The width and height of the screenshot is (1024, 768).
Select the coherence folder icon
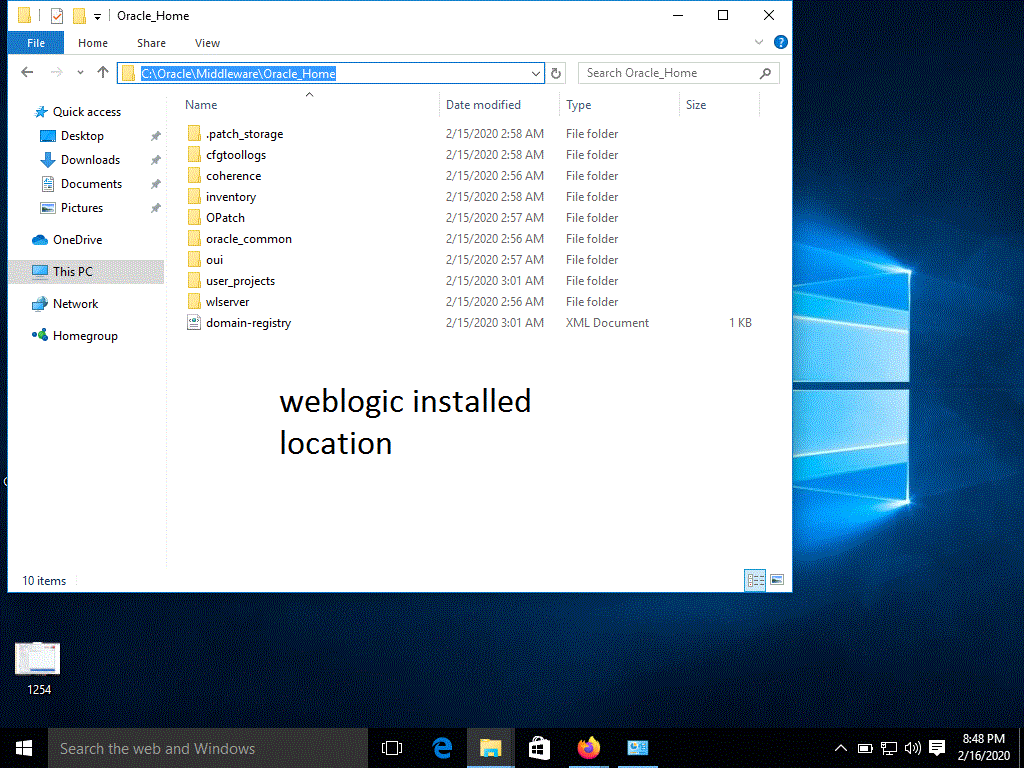click(x=194, y=176)
